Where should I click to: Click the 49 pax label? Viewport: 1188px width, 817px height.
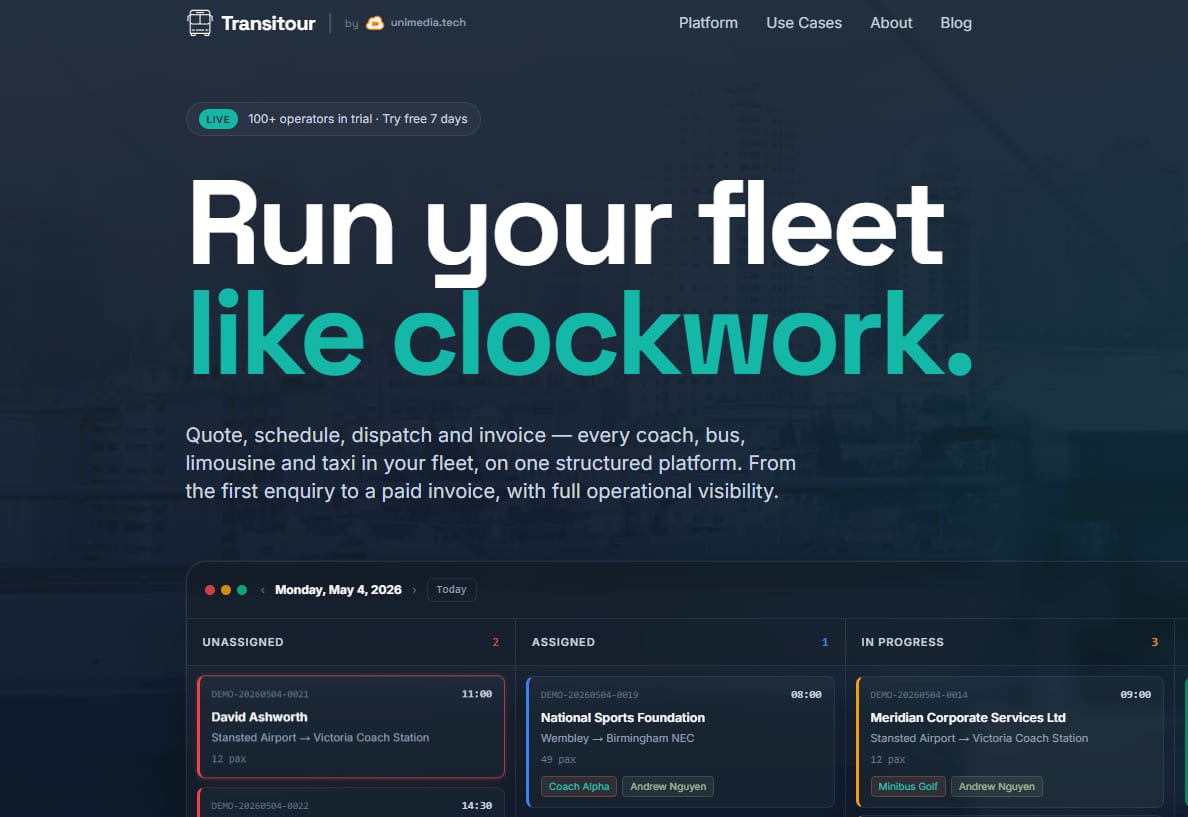pyautogui.click(x=558, y=759)
